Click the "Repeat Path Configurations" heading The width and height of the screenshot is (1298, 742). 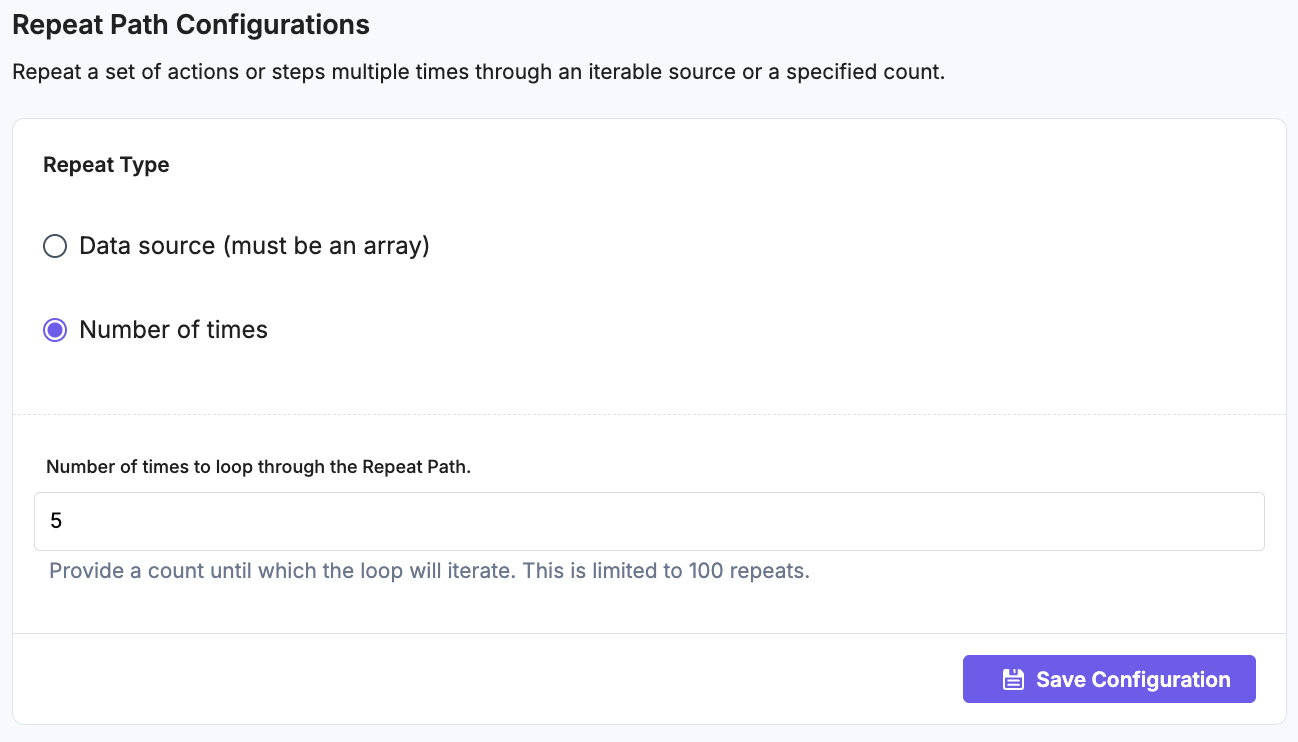[190, 25]
